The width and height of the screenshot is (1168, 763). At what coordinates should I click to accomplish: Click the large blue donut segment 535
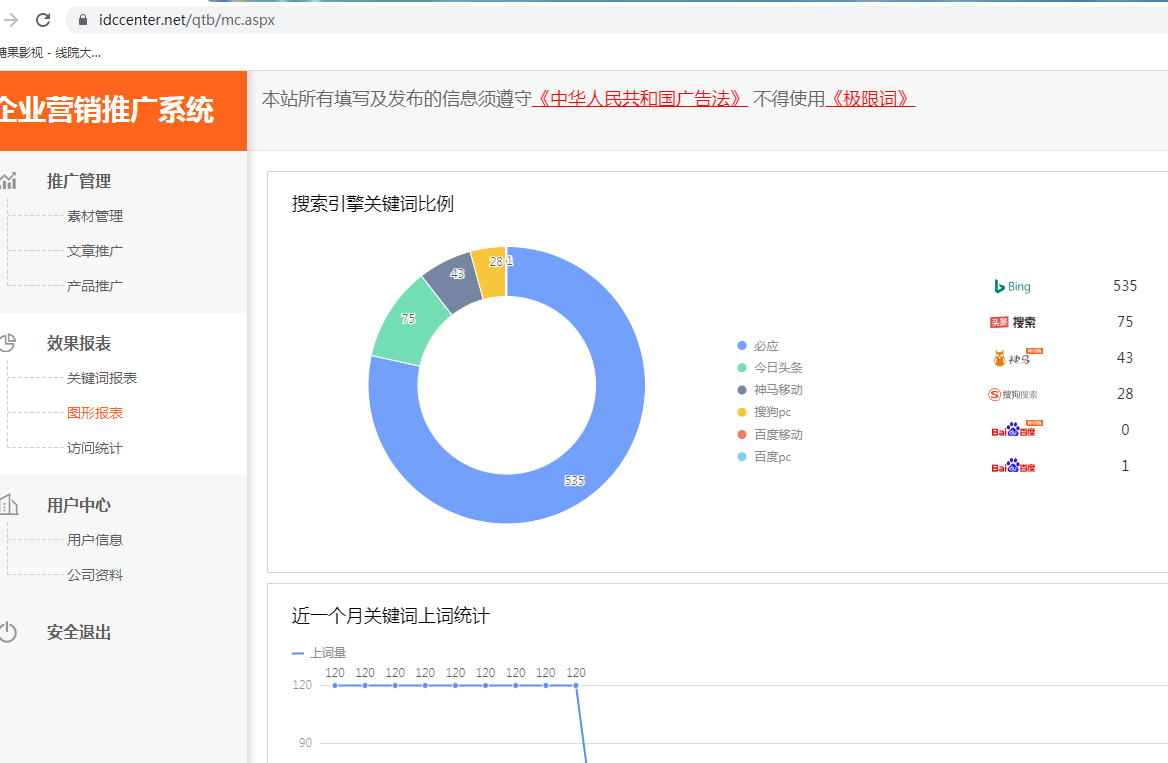point(600,440)
